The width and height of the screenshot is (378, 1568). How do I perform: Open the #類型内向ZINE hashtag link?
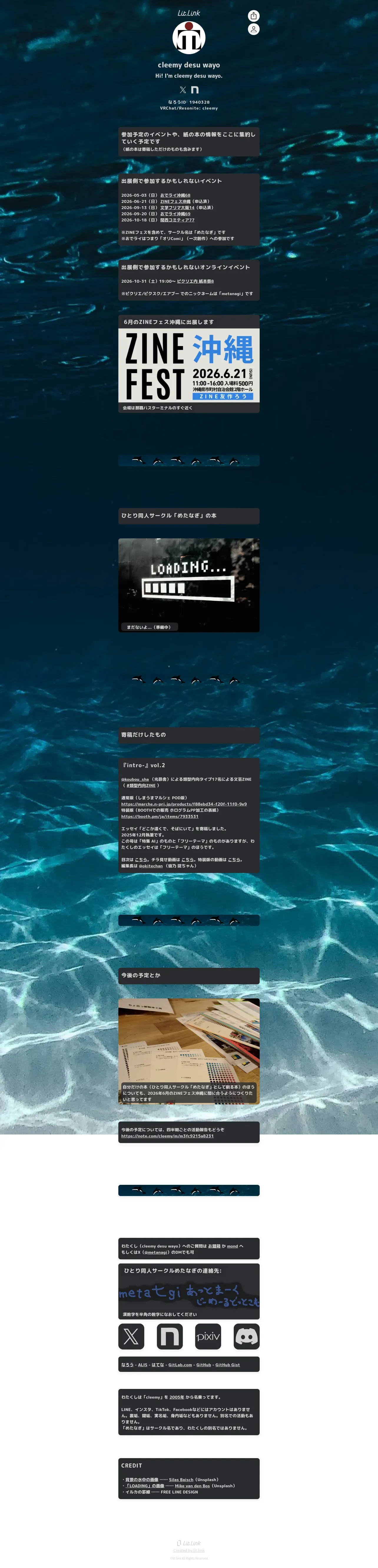[x=141, y=785]
